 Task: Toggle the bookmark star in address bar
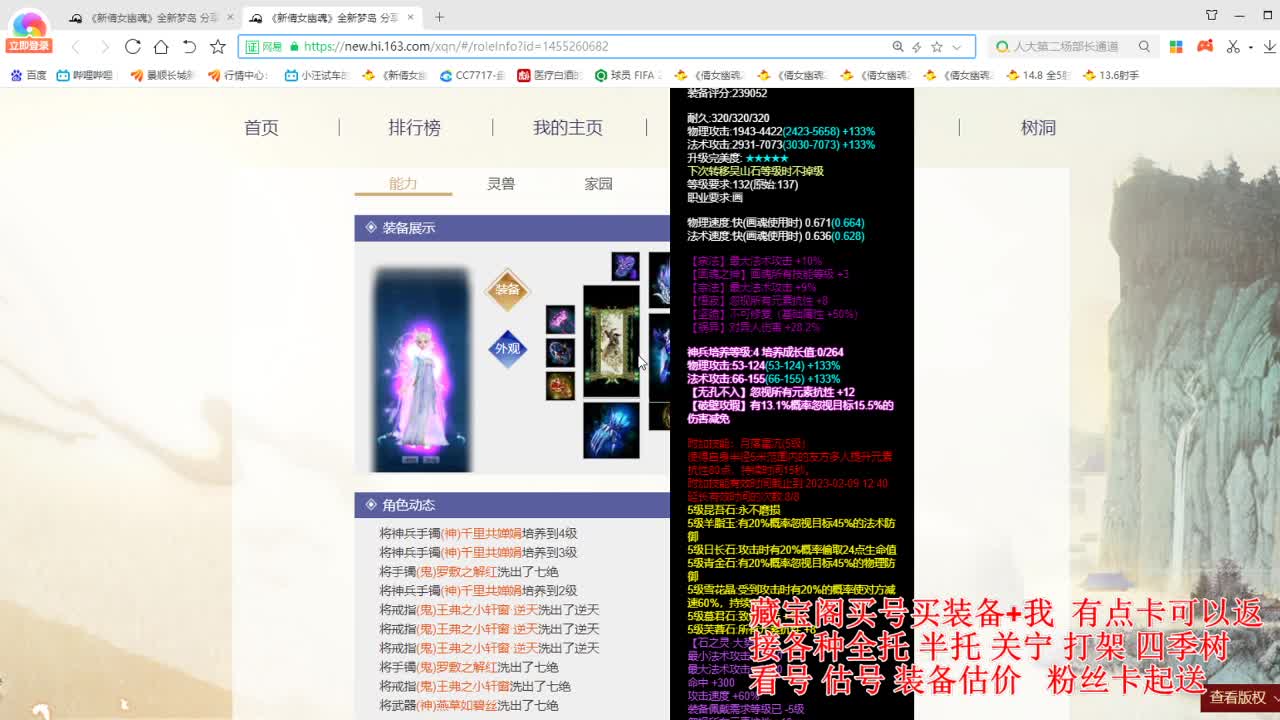pyautogui.click(x=938, y=47)
